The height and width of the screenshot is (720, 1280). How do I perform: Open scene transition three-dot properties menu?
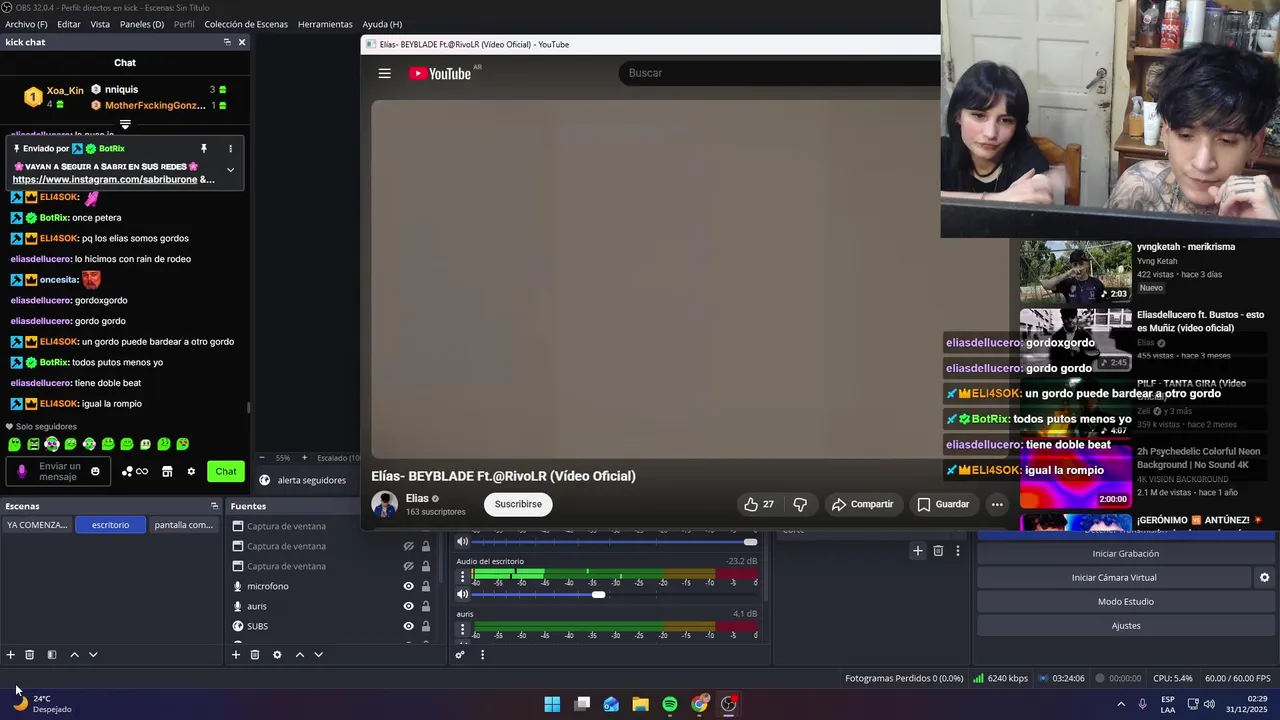coord(958,551)
